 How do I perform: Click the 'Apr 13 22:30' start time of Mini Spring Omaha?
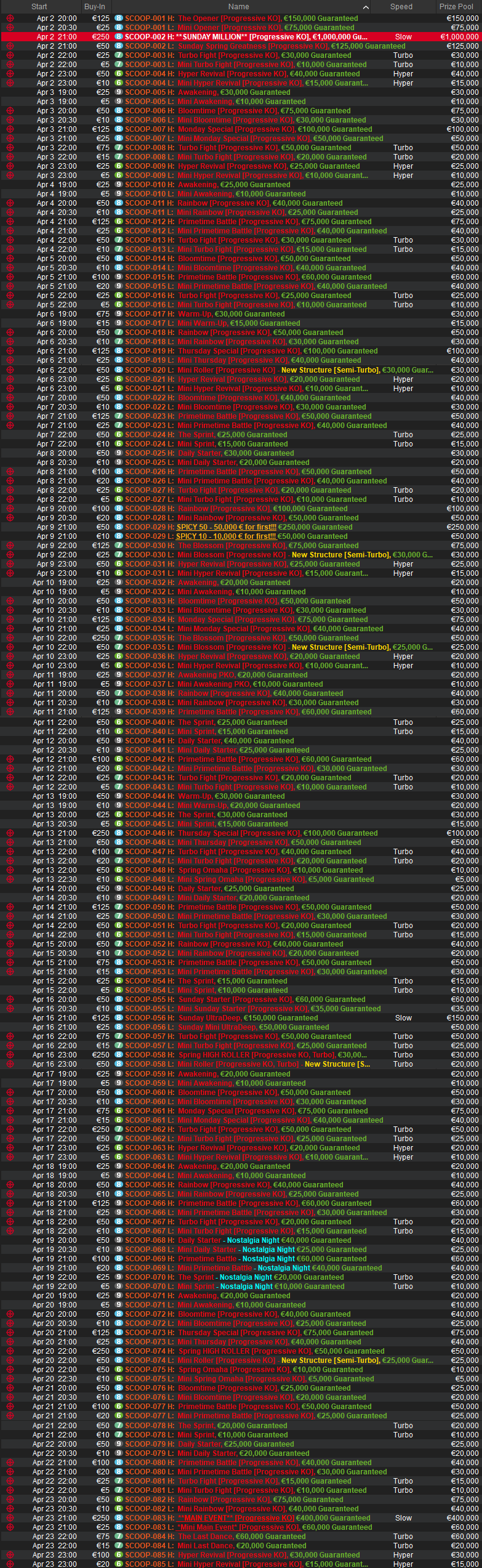(55, 879)
